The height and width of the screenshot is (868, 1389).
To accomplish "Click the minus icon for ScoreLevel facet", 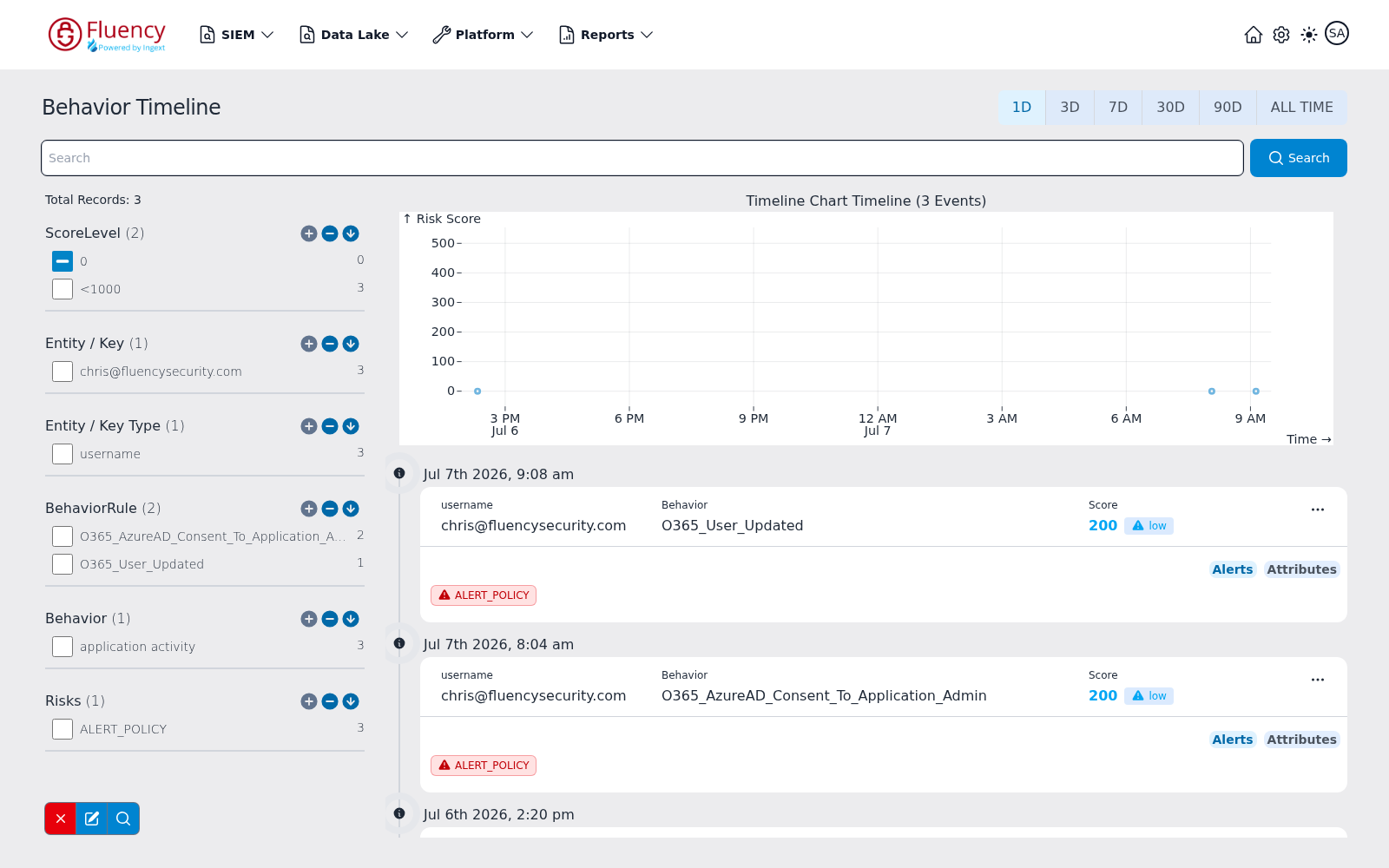I will 330,233.
